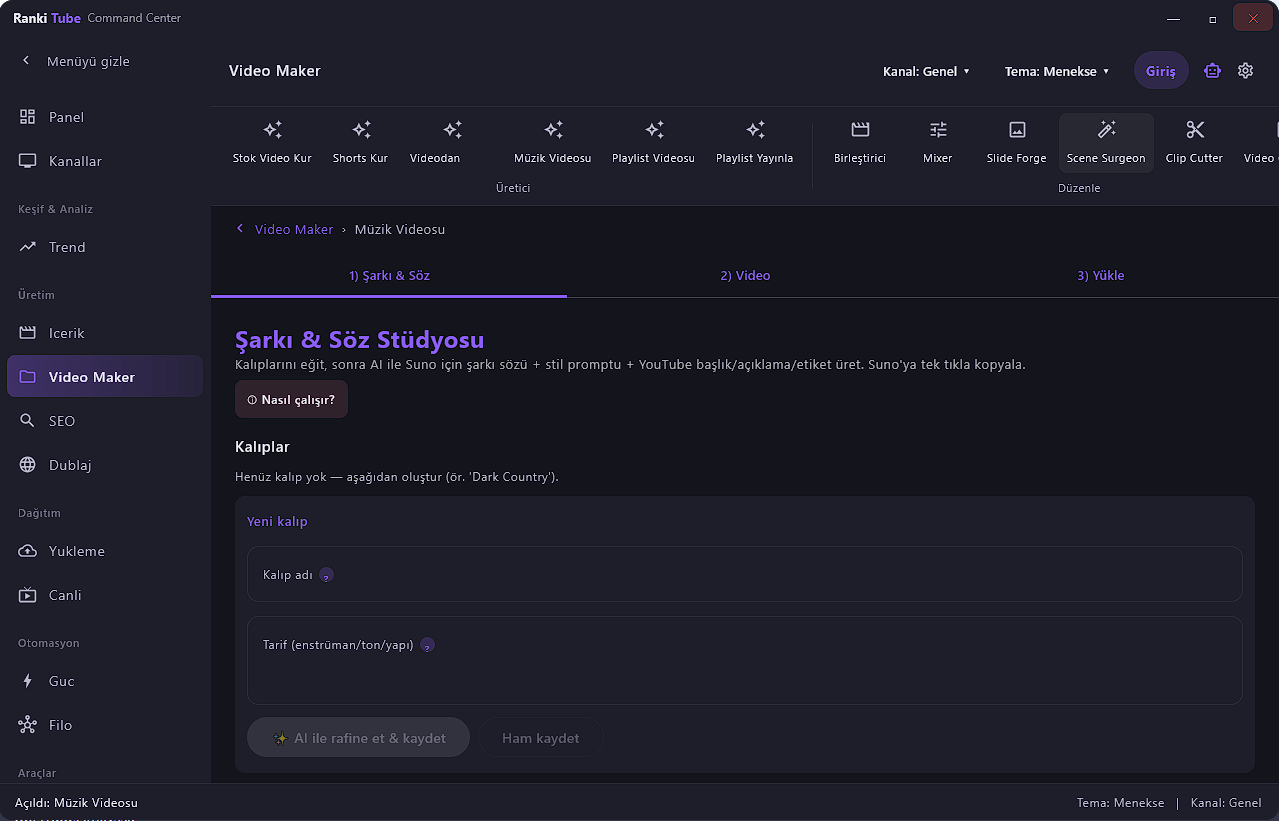1279x821 pixels.
Task: Go to Panel in sidebar
Action: pos(105,117)
